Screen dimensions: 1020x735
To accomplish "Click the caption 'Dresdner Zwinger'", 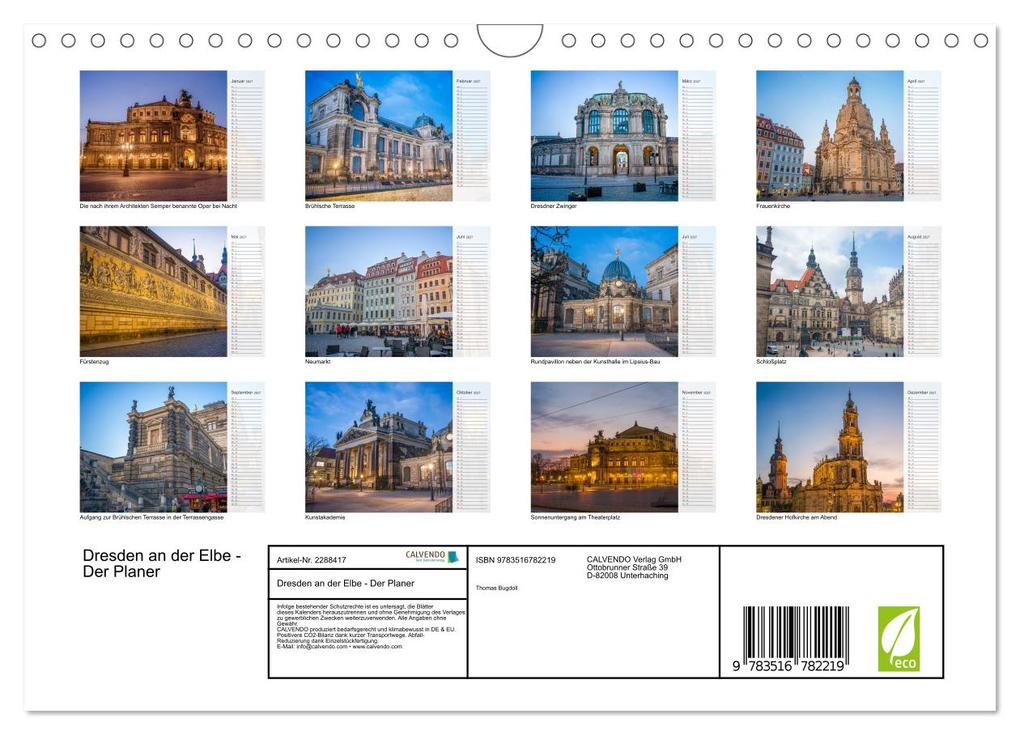I will (554, 206).
